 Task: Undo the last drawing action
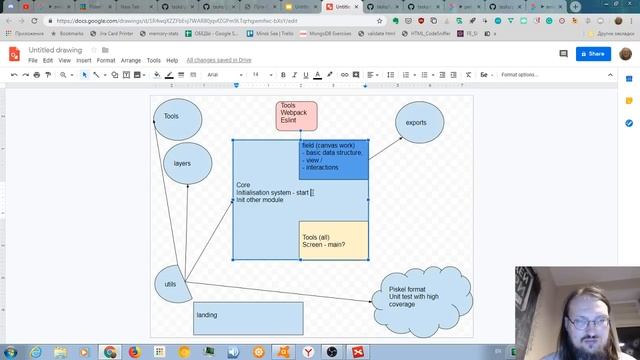14,75
